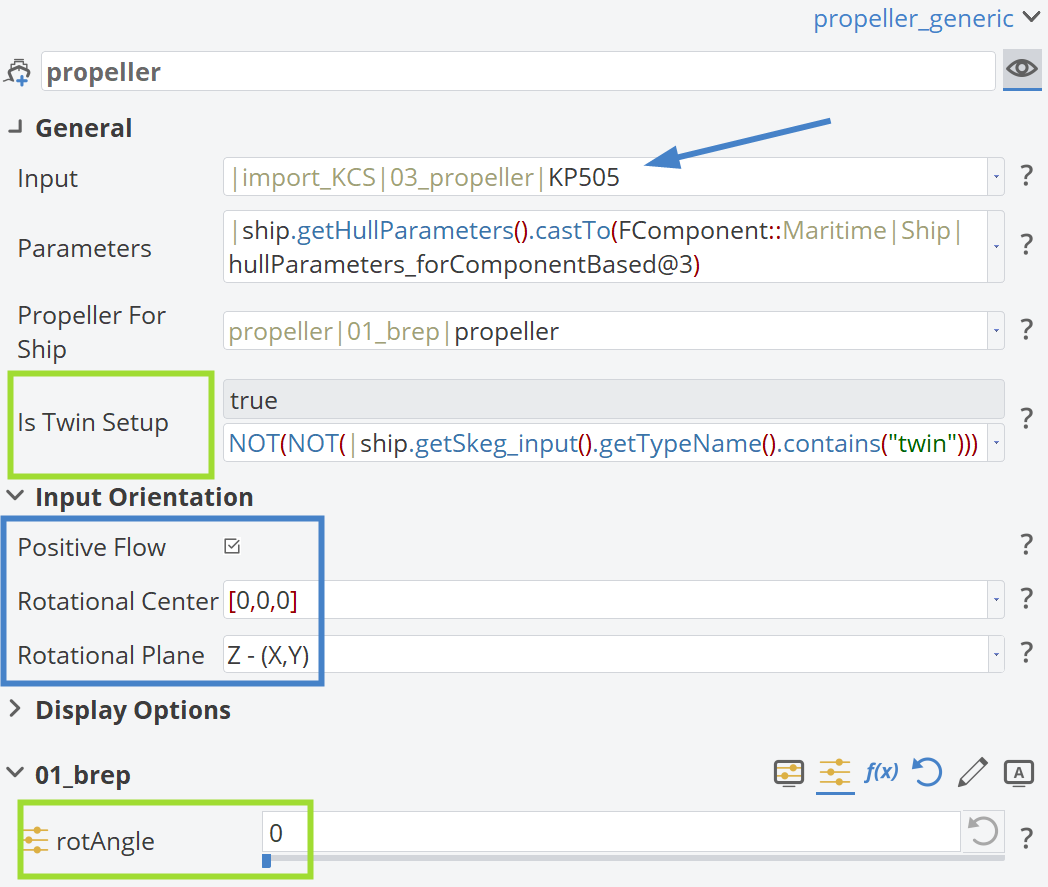Show help for Is Twin Setup
Image resolution: width=1048 pixels, height=887 pixels.
(x=1027, y=418)
